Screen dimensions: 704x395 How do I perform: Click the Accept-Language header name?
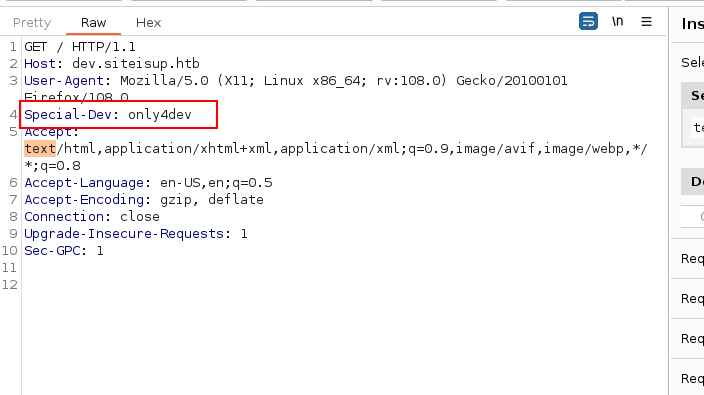point(84,183)
